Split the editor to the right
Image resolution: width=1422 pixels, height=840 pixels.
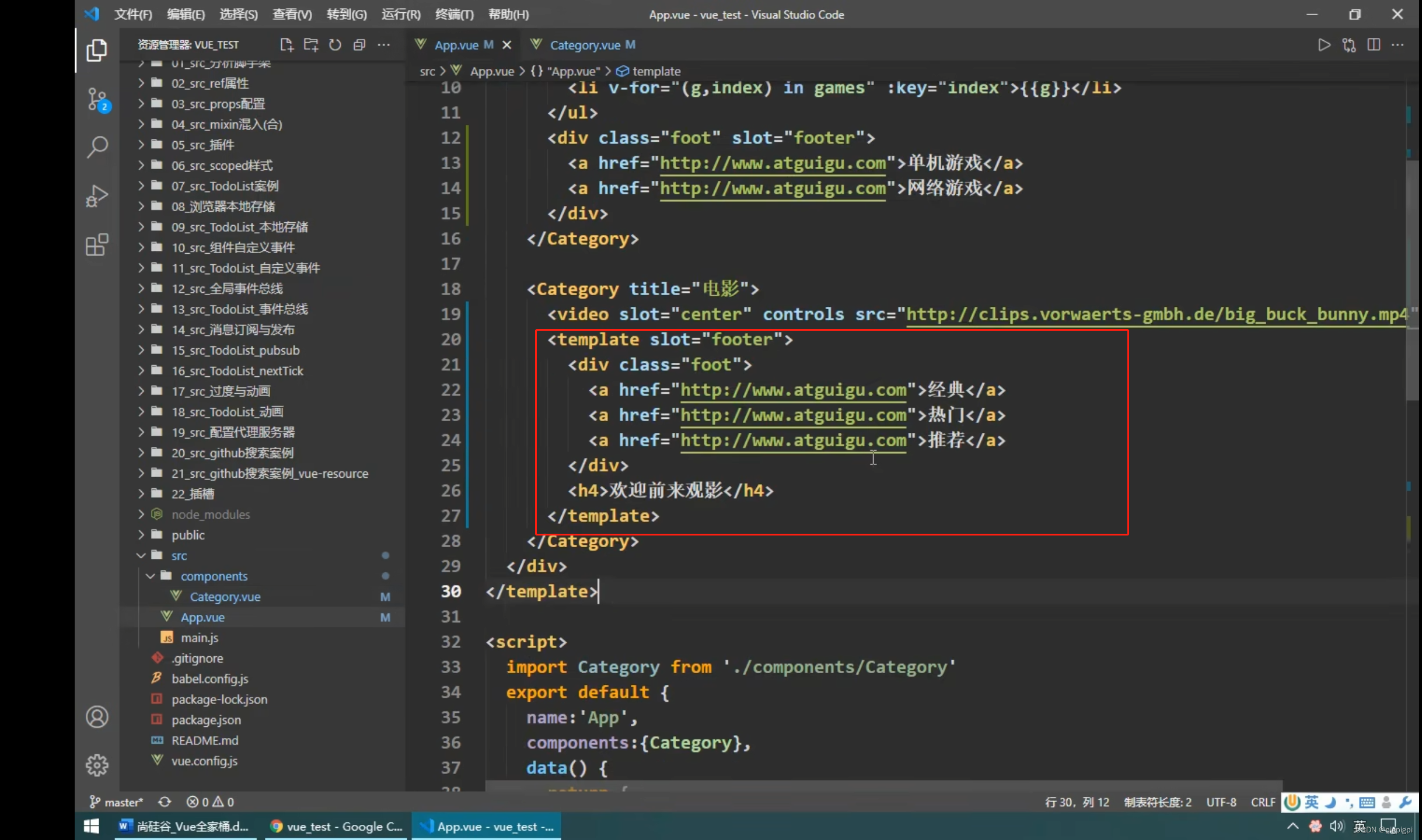pos(1374,45)
